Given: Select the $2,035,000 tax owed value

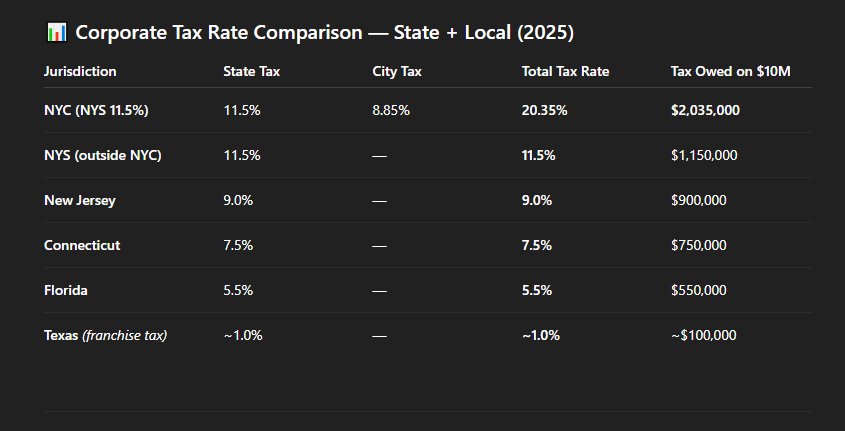Looking at the screenshot, I should pos(705,110).
